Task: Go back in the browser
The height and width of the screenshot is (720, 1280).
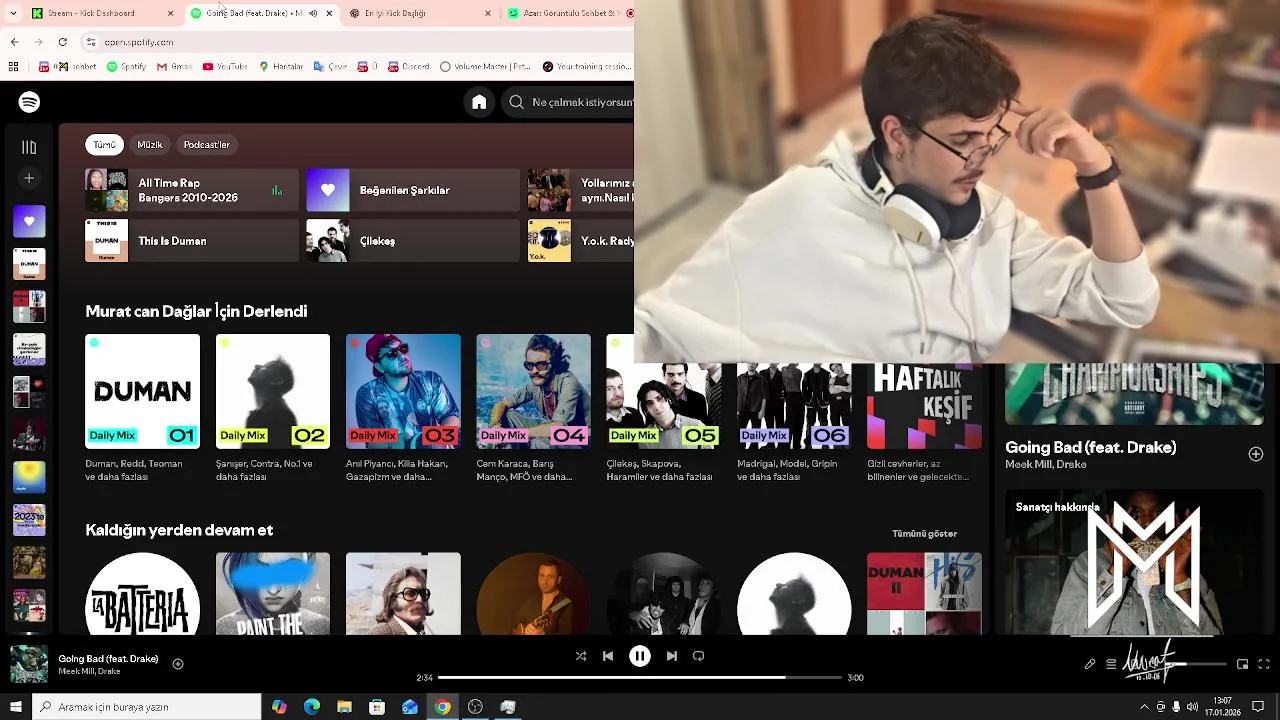Action: pos(14,42)
